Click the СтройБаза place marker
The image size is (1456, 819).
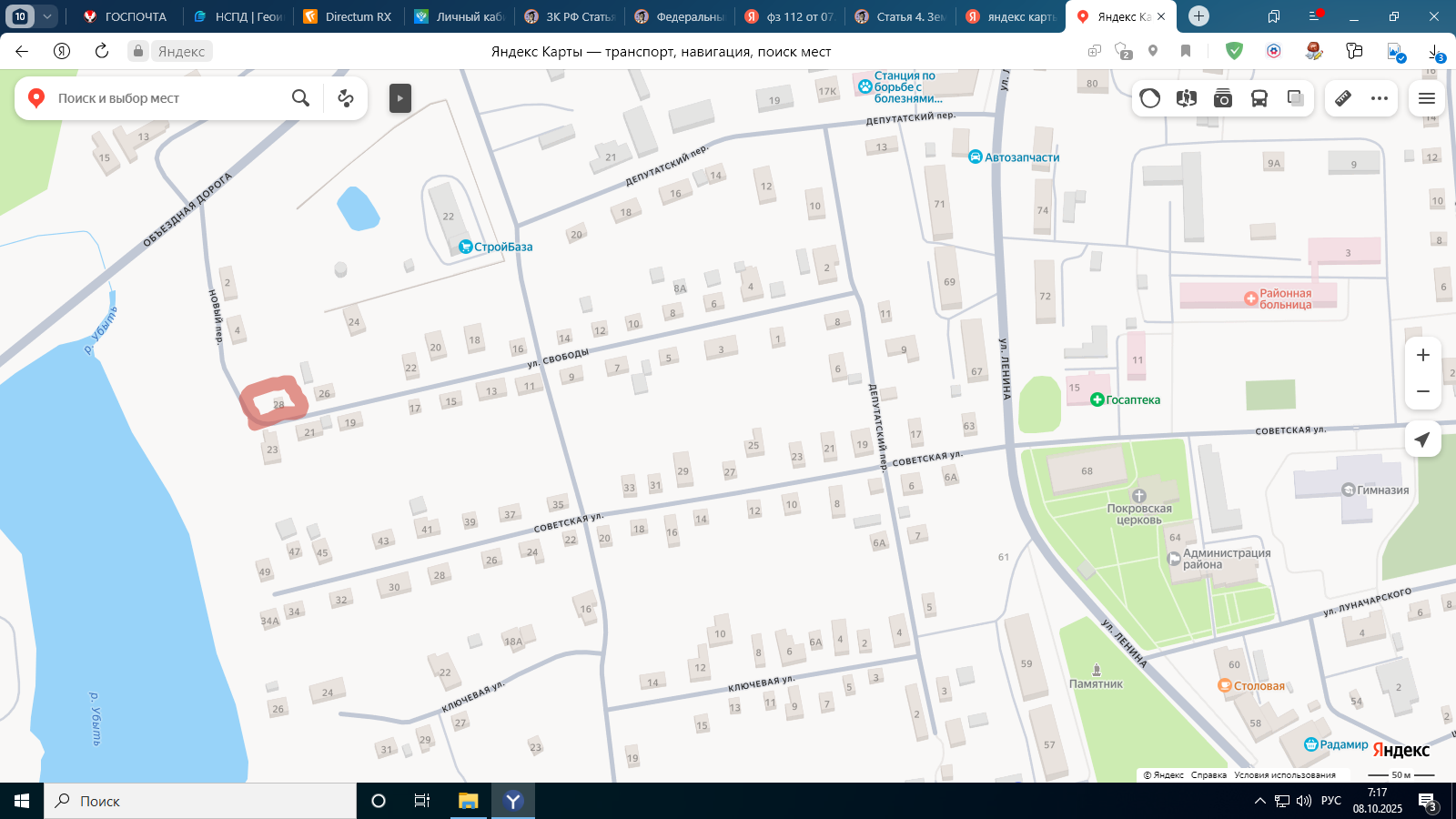(x=496, y=247)
